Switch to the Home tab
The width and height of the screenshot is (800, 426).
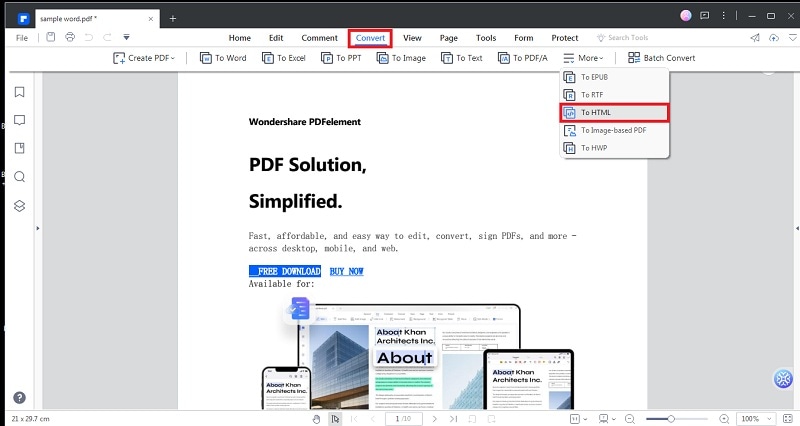[239, 38]
